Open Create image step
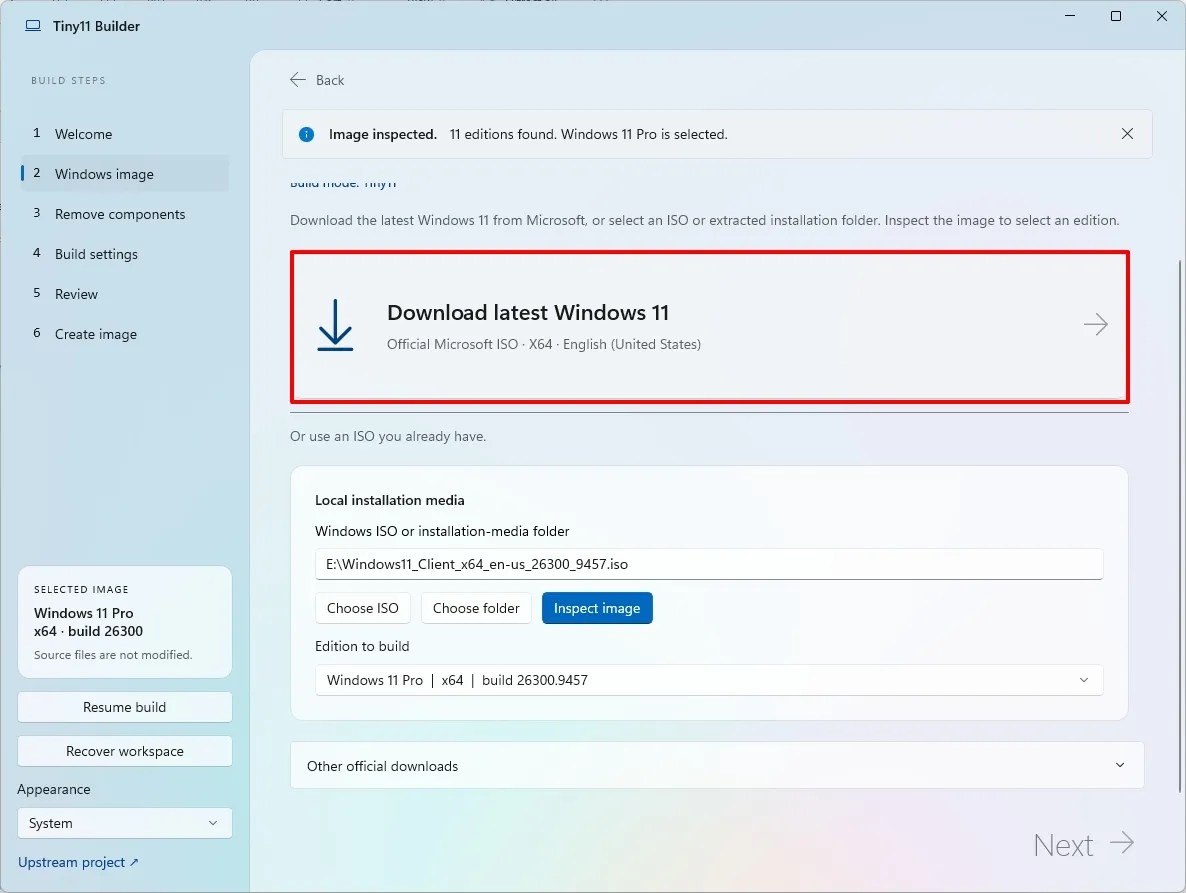The width and height of the screenshot is (1186, 893). (125, 334)
